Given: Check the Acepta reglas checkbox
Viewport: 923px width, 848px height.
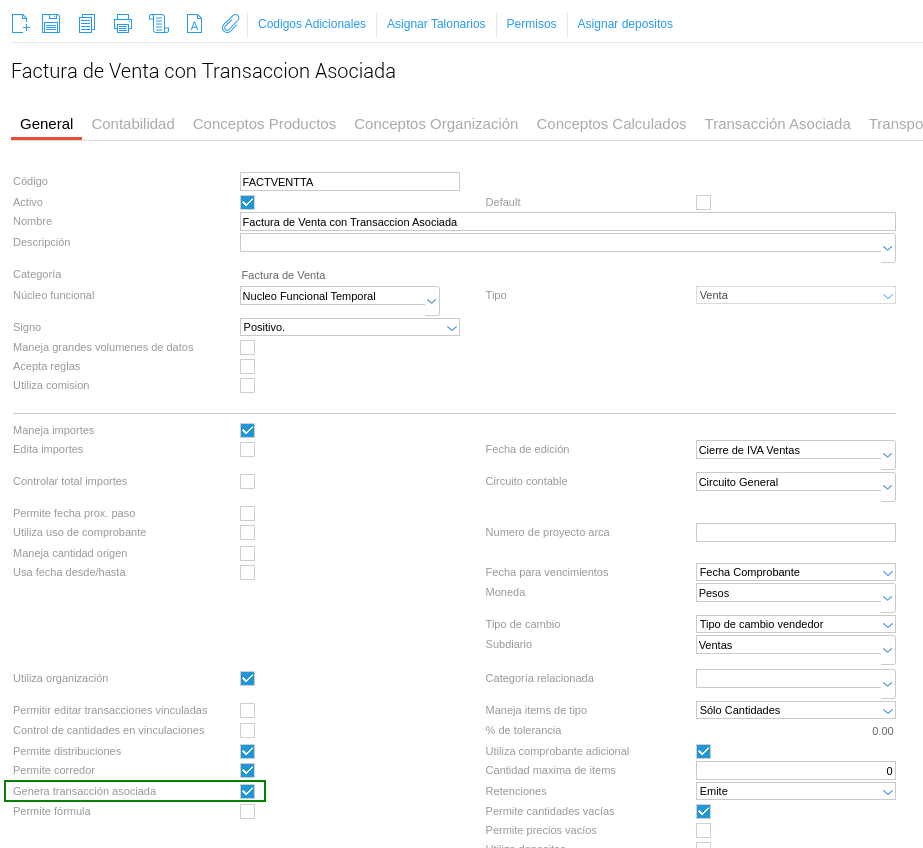Looking at the screenshot, I should (247, 366).
